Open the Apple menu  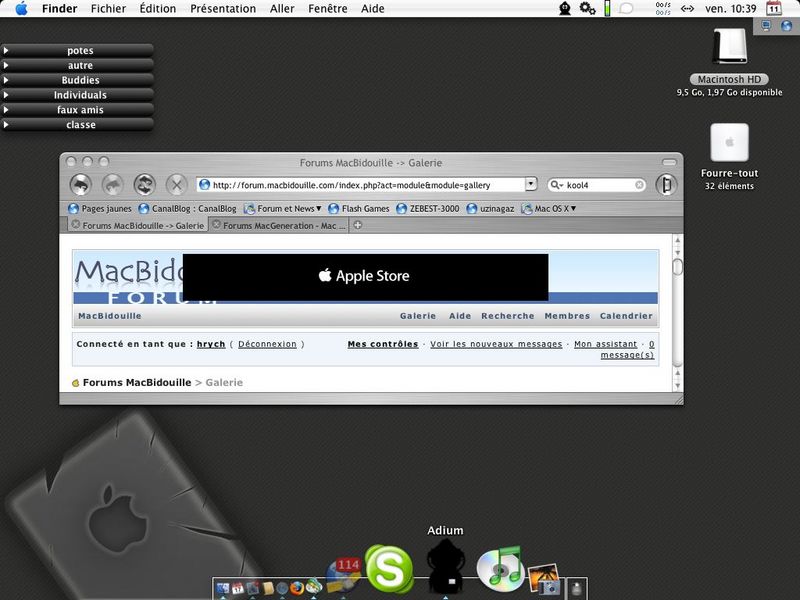point(21,9)
